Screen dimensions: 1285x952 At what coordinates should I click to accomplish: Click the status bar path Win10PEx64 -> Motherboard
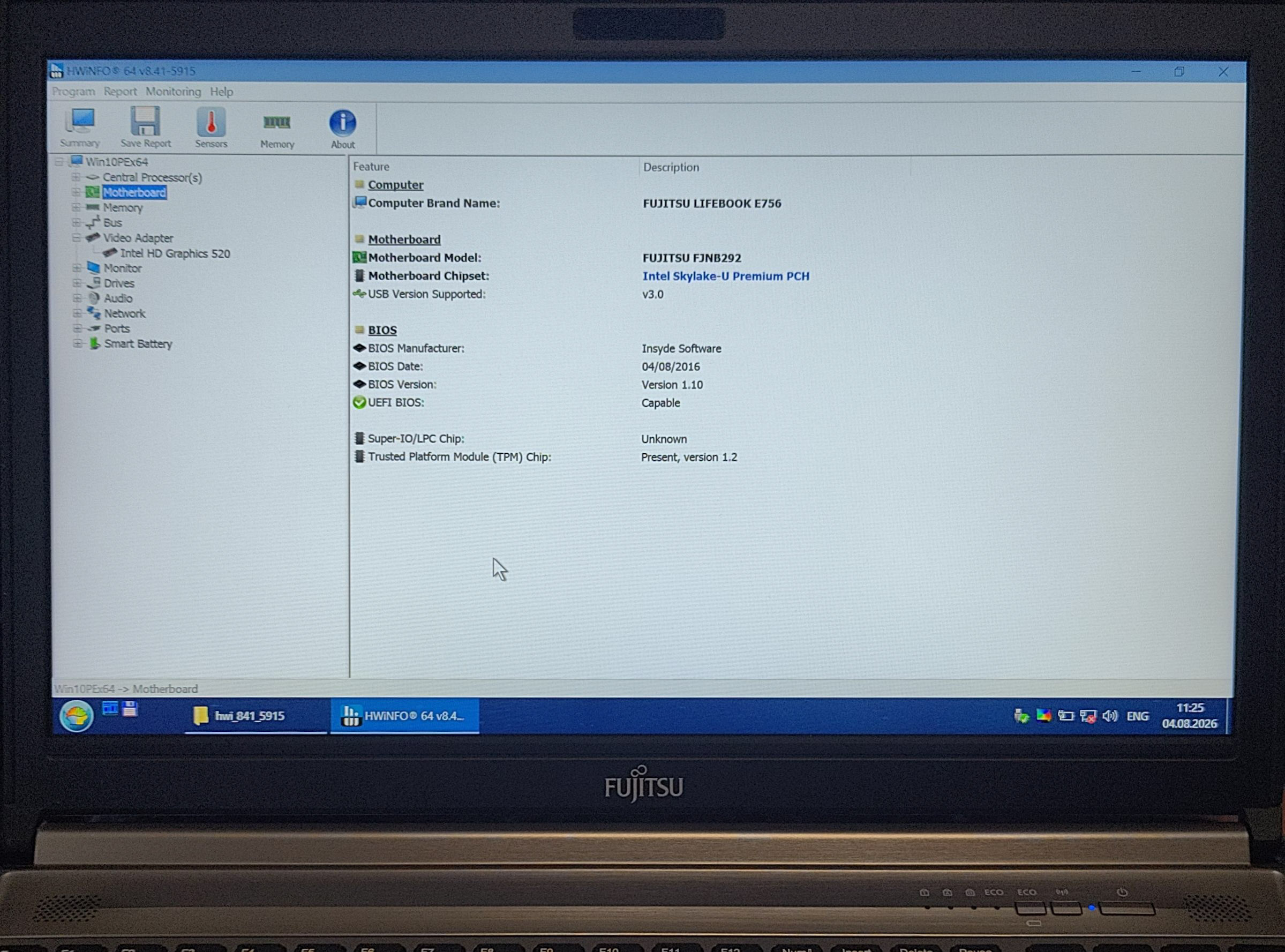[126, 688]
